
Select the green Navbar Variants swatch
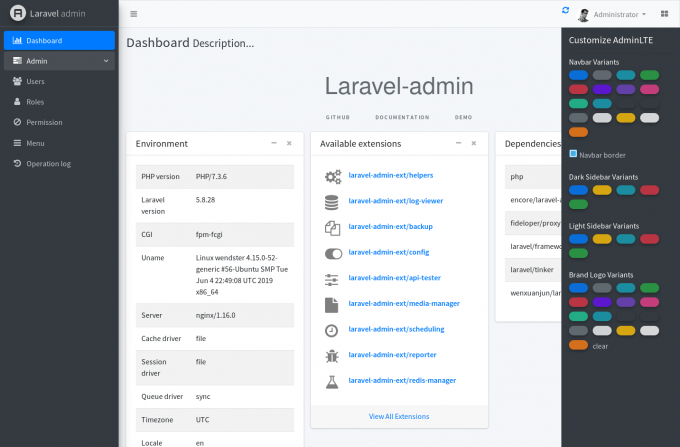[649, 75]
